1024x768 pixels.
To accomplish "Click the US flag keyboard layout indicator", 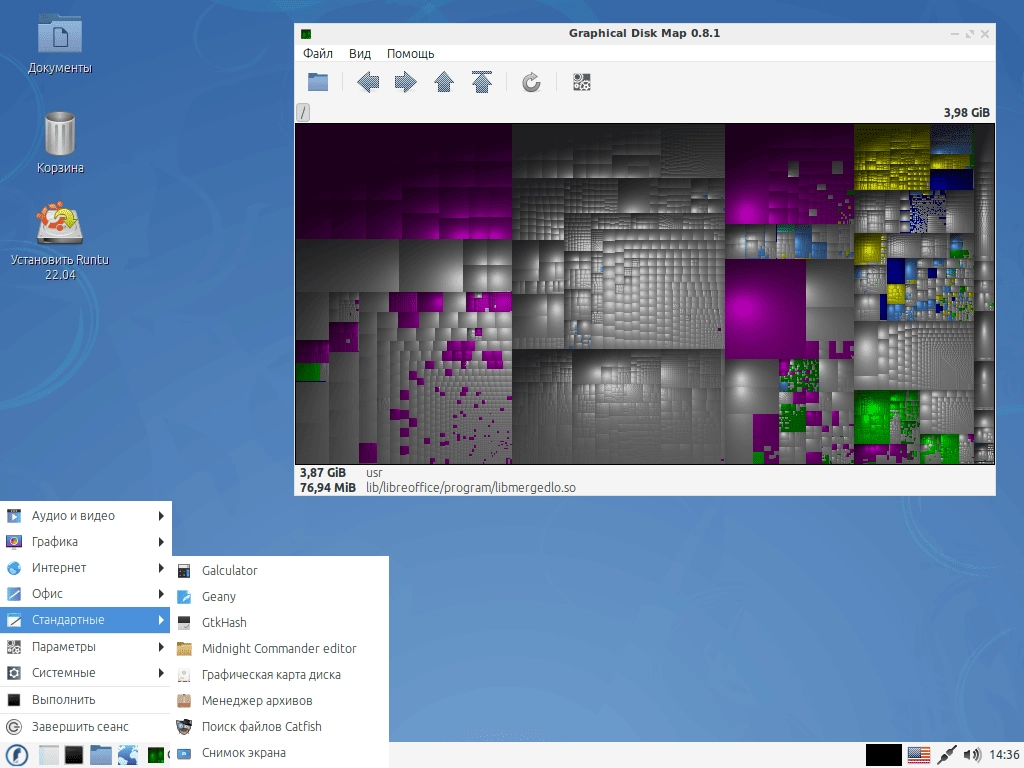I will [919, 755].
